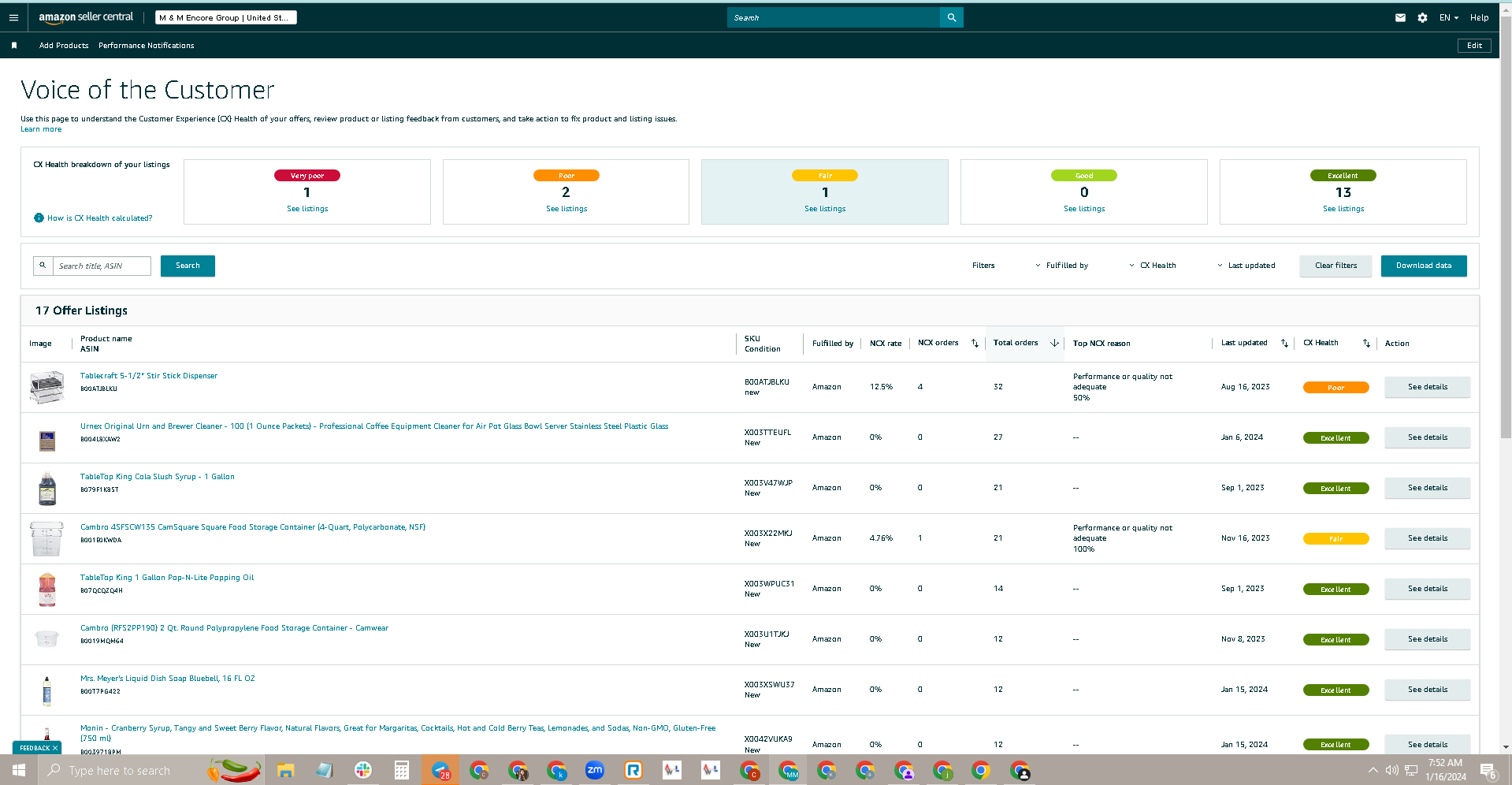Viewport: 1512px width, 785px height.
Task: Click the bookmark icon in the favorites bar
Action: click(14, 46)
